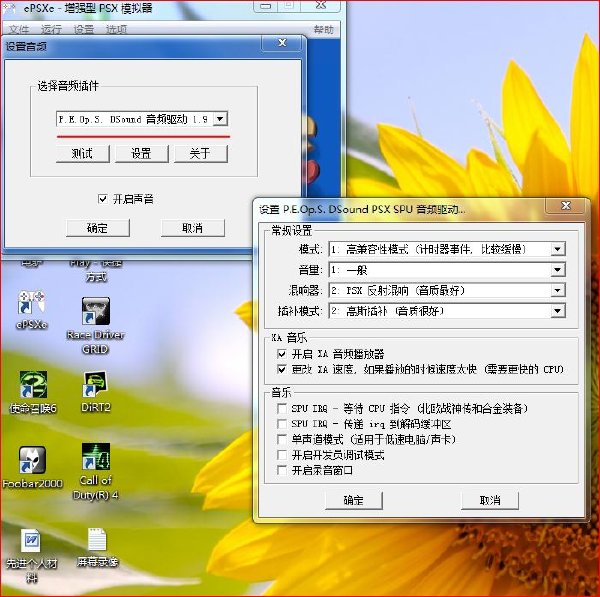Select the 高兼容性模式 text in 模式 field
Viewport: 600px width, 597px height.
pos(377,250)
